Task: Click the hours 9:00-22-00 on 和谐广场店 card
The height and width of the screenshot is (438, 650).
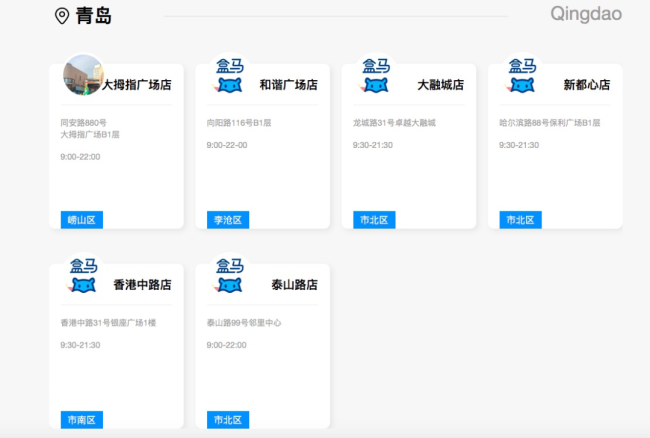Action: [x=227, y=145]
